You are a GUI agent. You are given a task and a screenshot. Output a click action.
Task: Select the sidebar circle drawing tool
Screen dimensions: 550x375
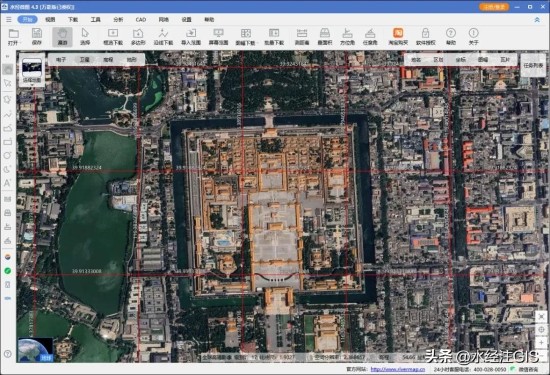[x=7, y=155]
